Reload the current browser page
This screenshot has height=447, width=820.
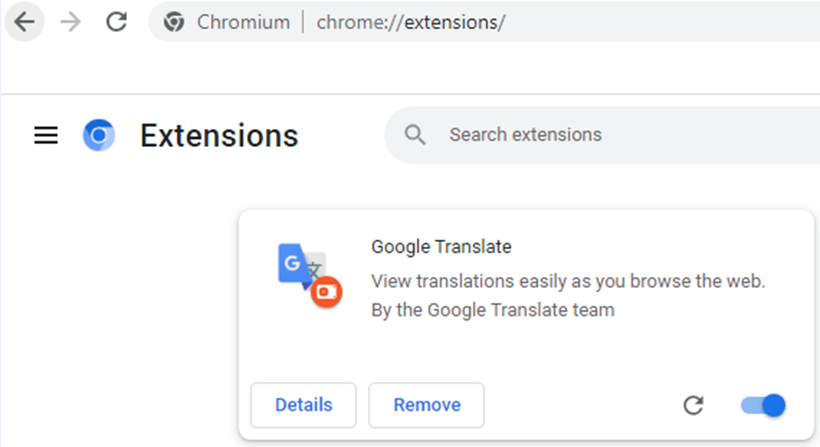point(116,22)
